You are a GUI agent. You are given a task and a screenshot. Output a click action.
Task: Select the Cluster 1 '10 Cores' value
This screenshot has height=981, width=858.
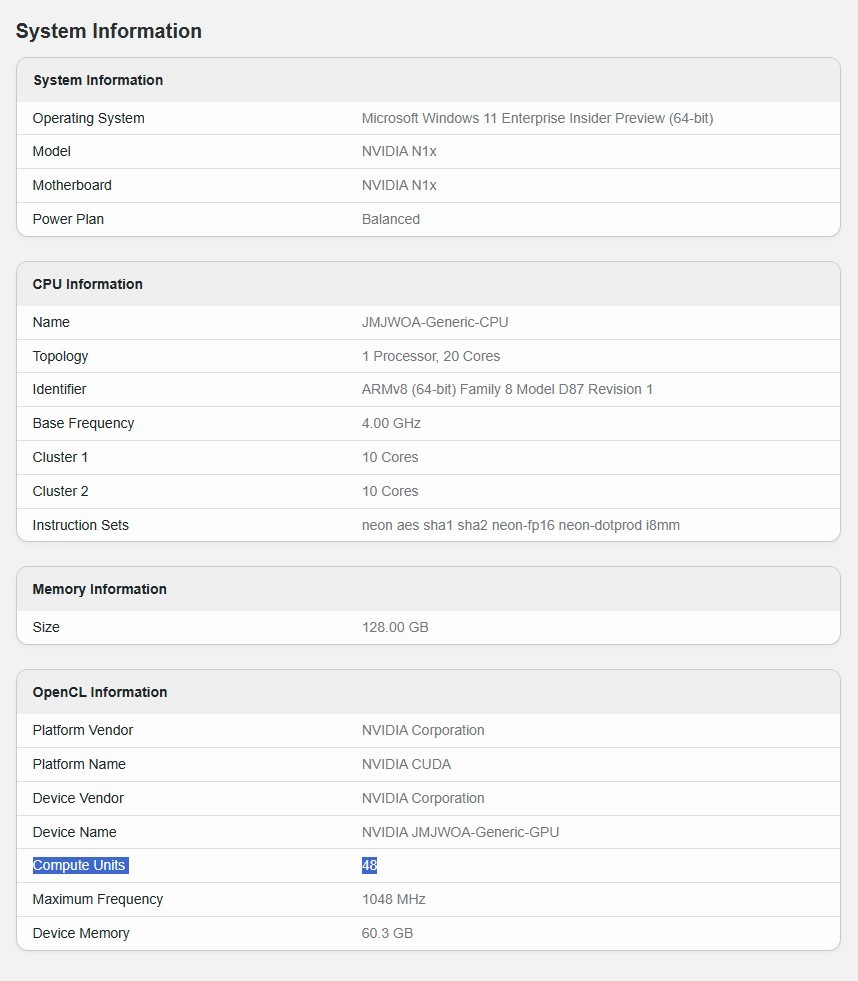(390, 457)
